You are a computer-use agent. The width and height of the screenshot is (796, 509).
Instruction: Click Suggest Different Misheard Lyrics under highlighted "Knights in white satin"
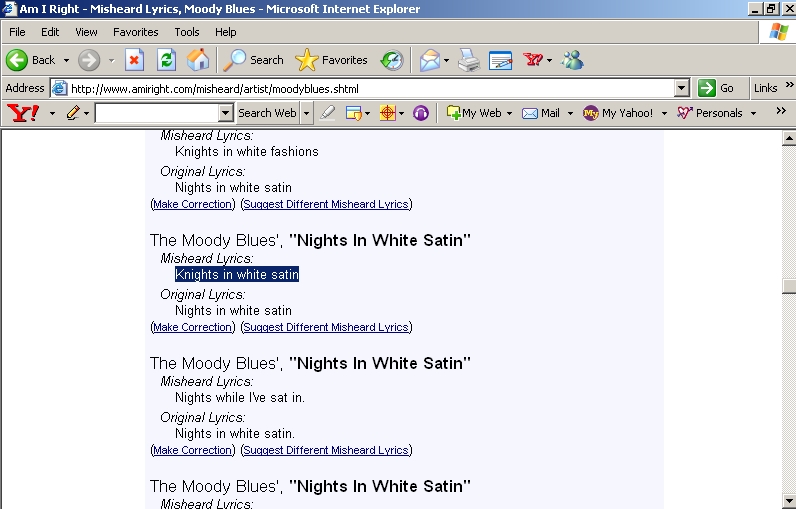coord(326,327)
